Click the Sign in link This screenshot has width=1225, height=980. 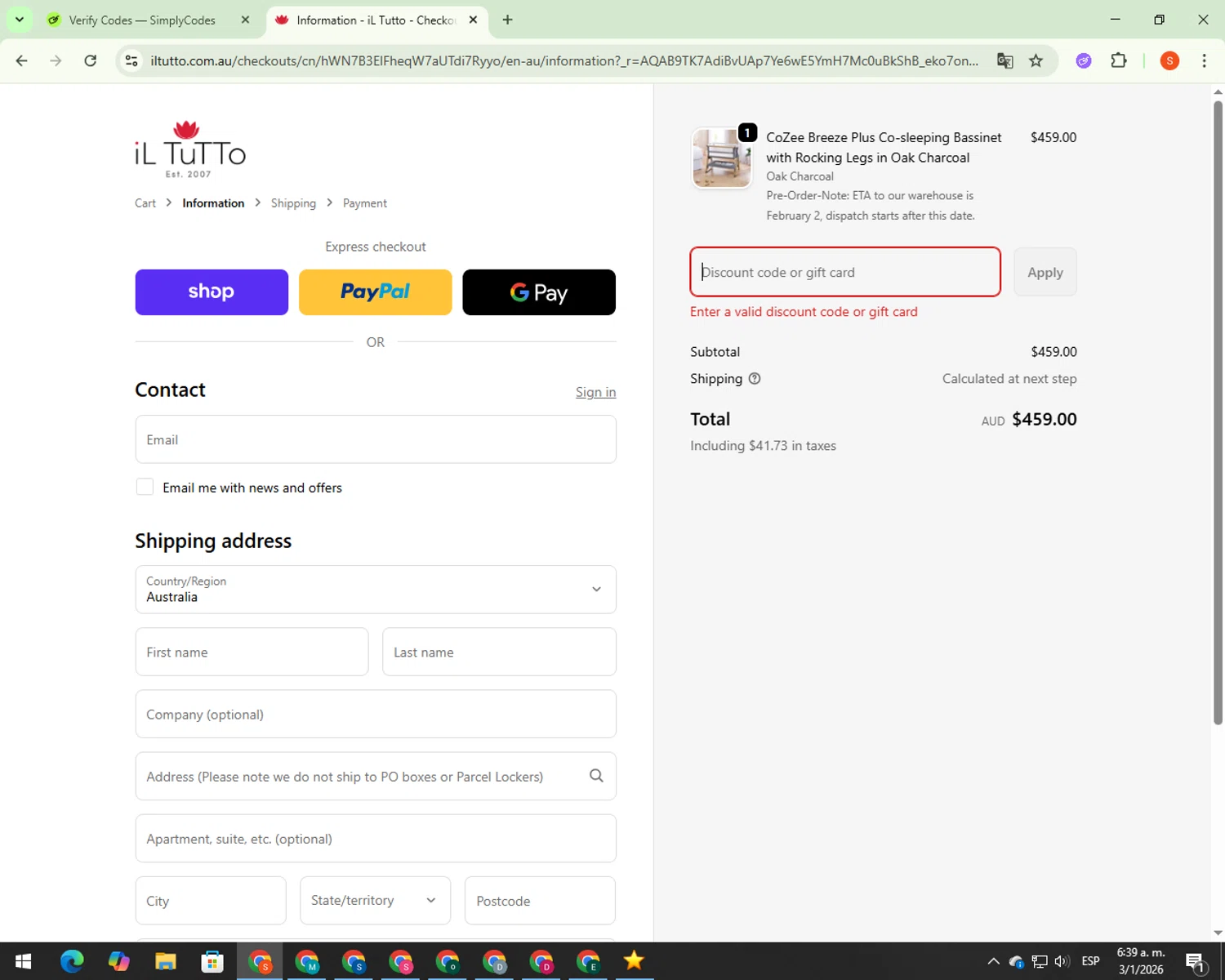pos(595,392)
